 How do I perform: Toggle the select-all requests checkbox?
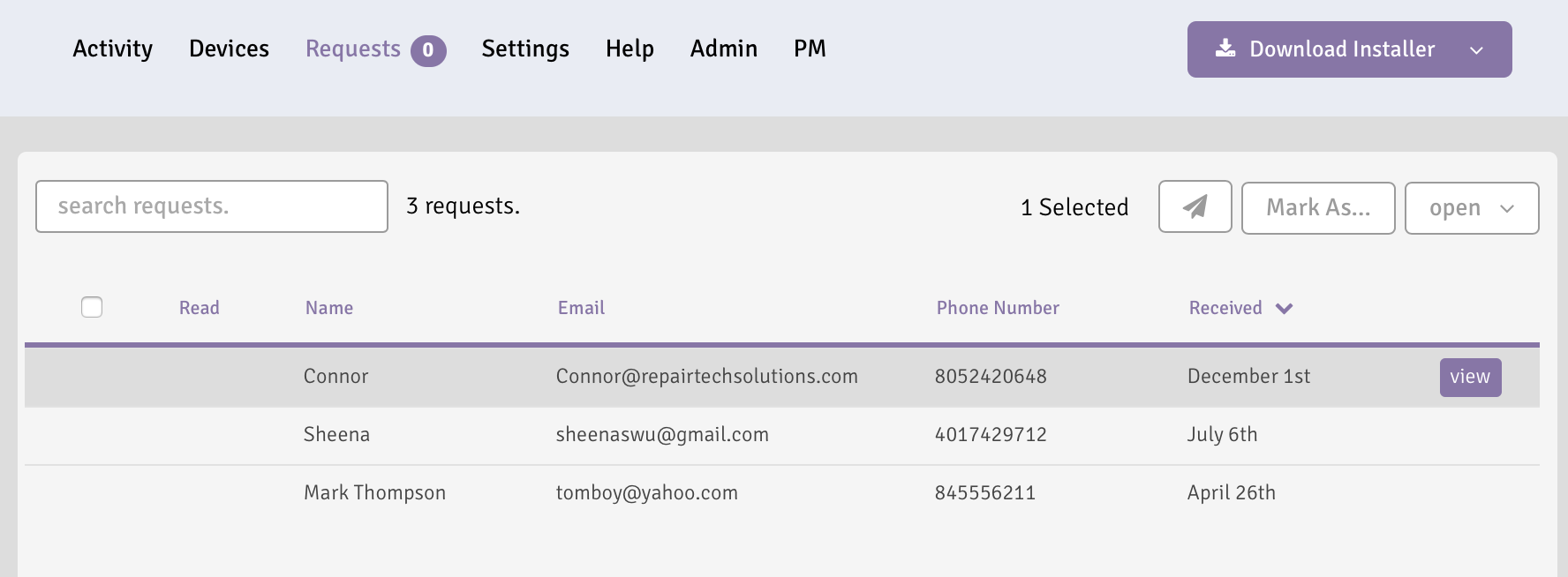pos(92,307)
